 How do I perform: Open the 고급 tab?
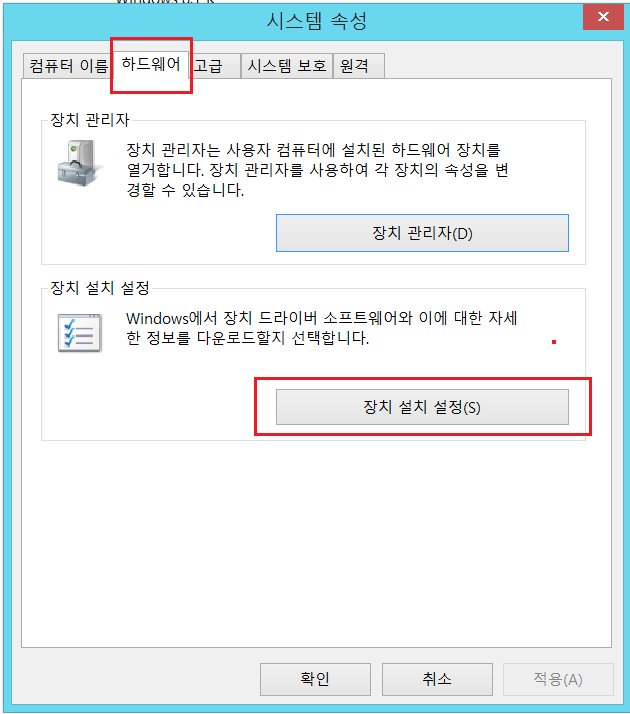(x=214, y=66)
